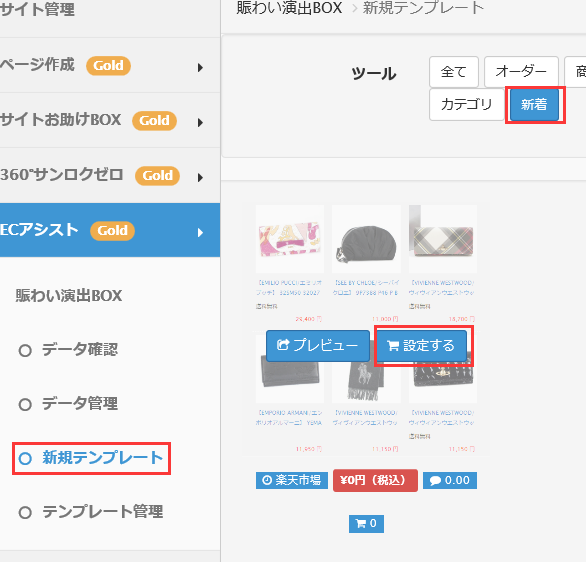Click the EMILIO PUCCI wallet thumbnail
Screen dimensions: 586x562
[x=290, y=239]
